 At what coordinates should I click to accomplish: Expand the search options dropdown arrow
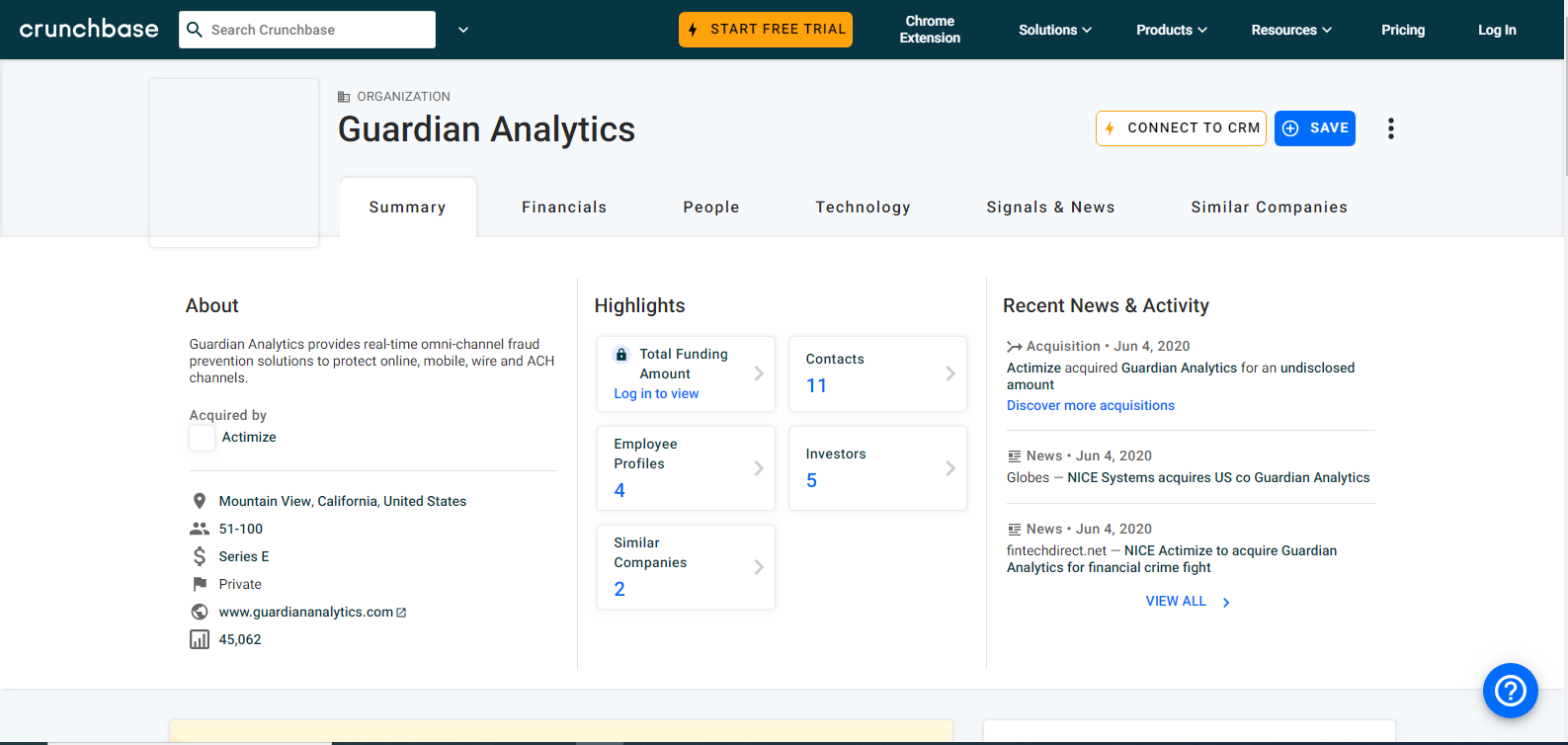(463, 30)
